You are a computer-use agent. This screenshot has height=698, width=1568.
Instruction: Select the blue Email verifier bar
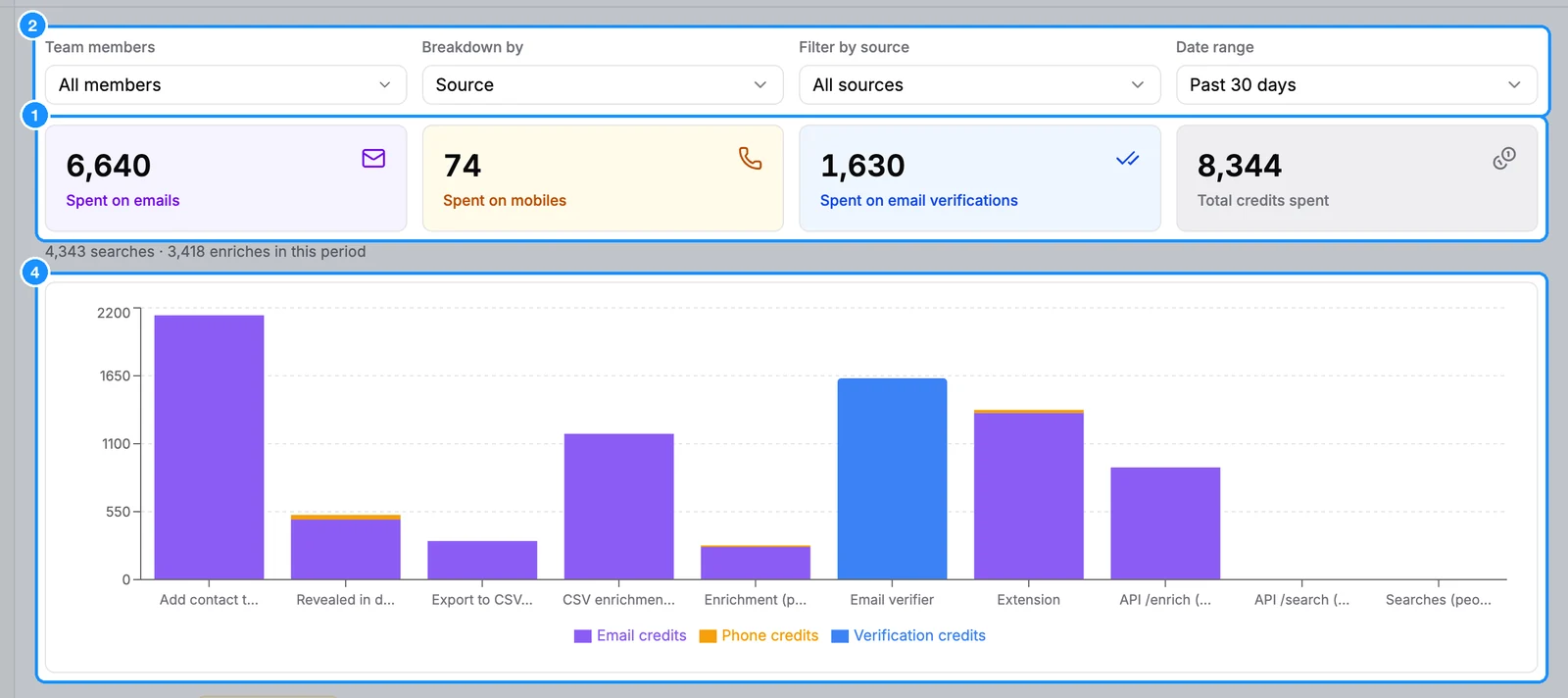[892, 478]
